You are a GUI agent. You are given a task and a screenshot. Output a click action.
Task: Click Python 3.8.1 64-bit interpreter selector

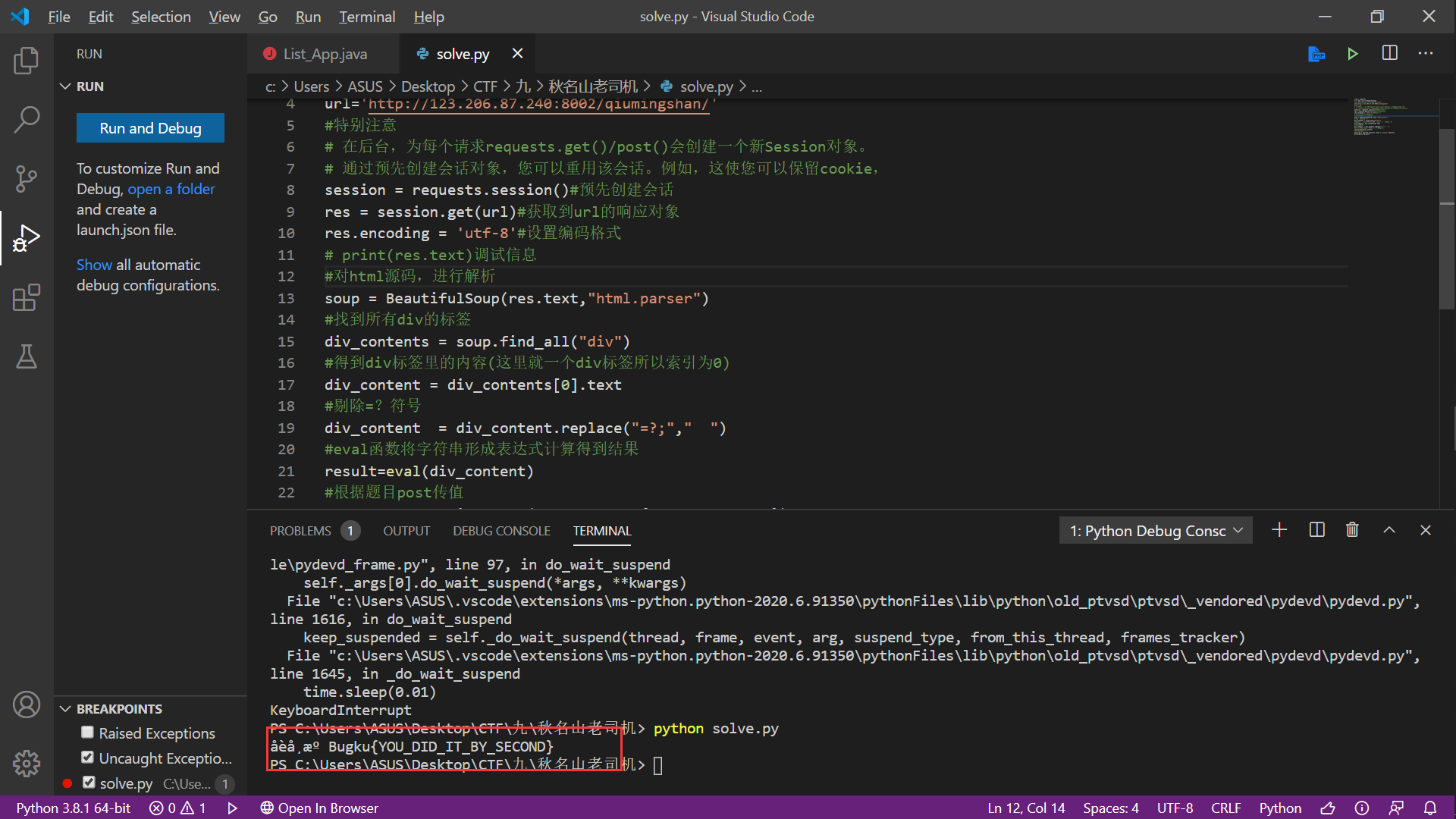coord(74,808)
